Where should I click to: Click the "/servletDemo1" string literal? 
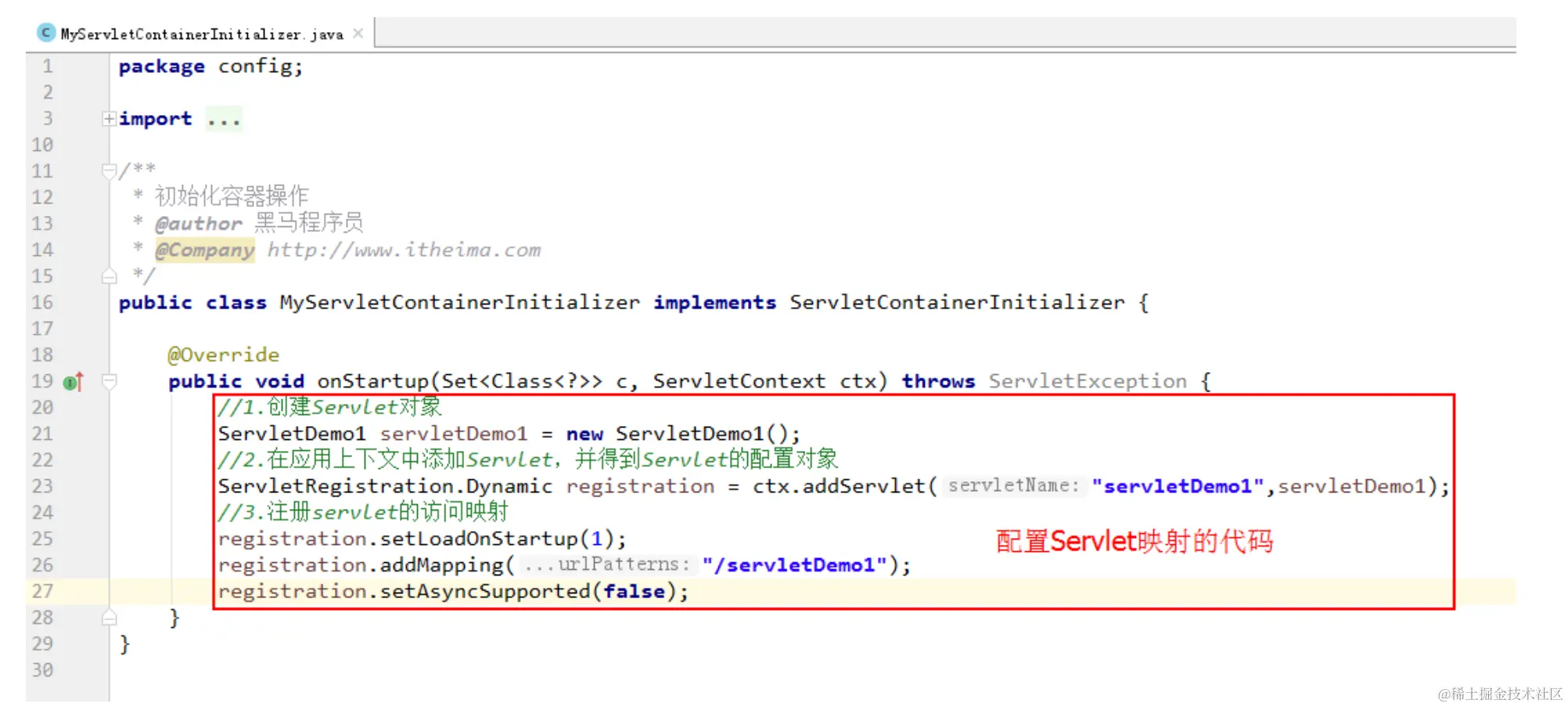point(795,565)
